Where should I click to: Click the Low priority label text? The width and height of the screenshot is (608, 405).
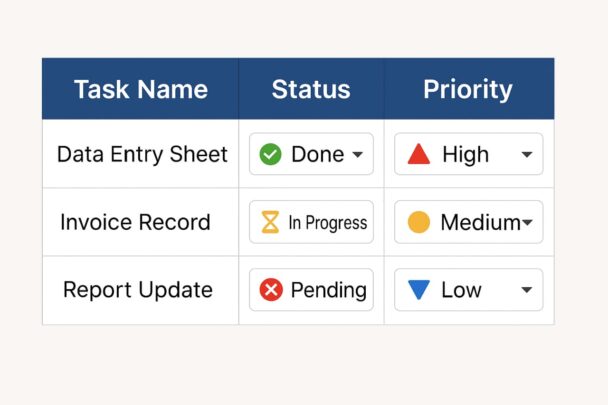coord(461,290)
